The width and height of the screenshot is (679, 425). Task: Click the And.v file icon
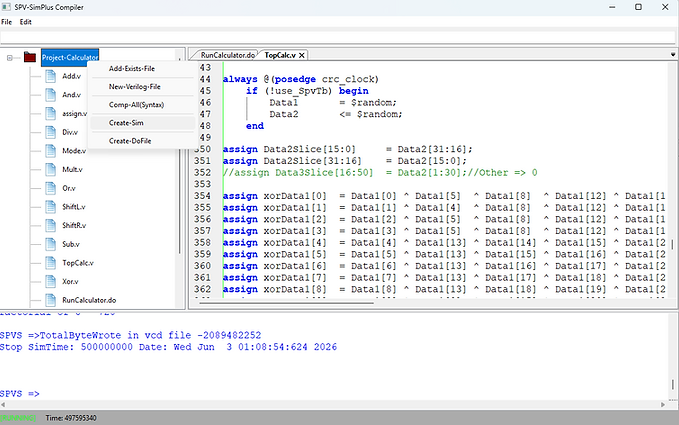tap(51, 95)
